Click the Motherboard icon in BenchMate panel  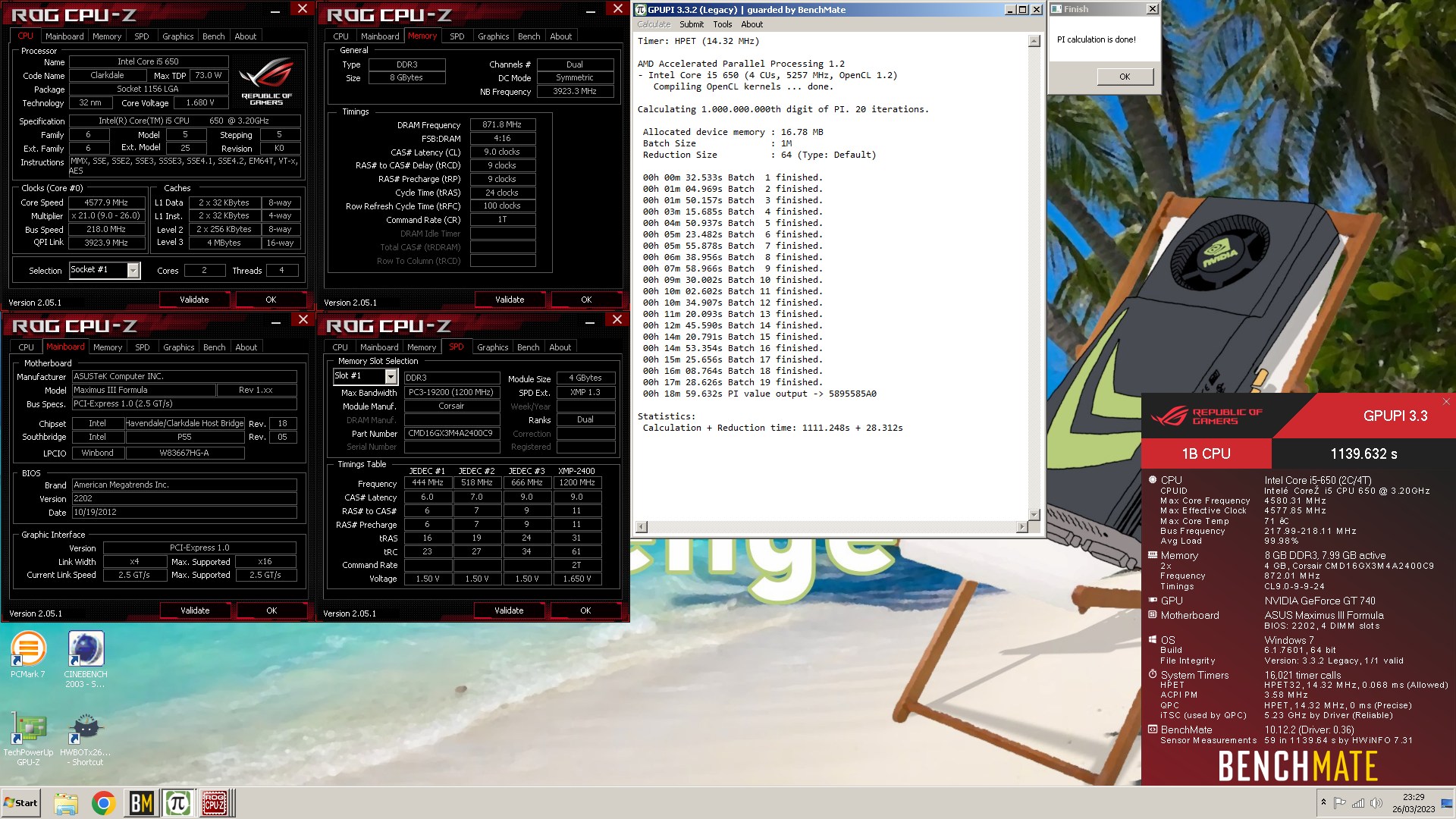pos(1153,615)
